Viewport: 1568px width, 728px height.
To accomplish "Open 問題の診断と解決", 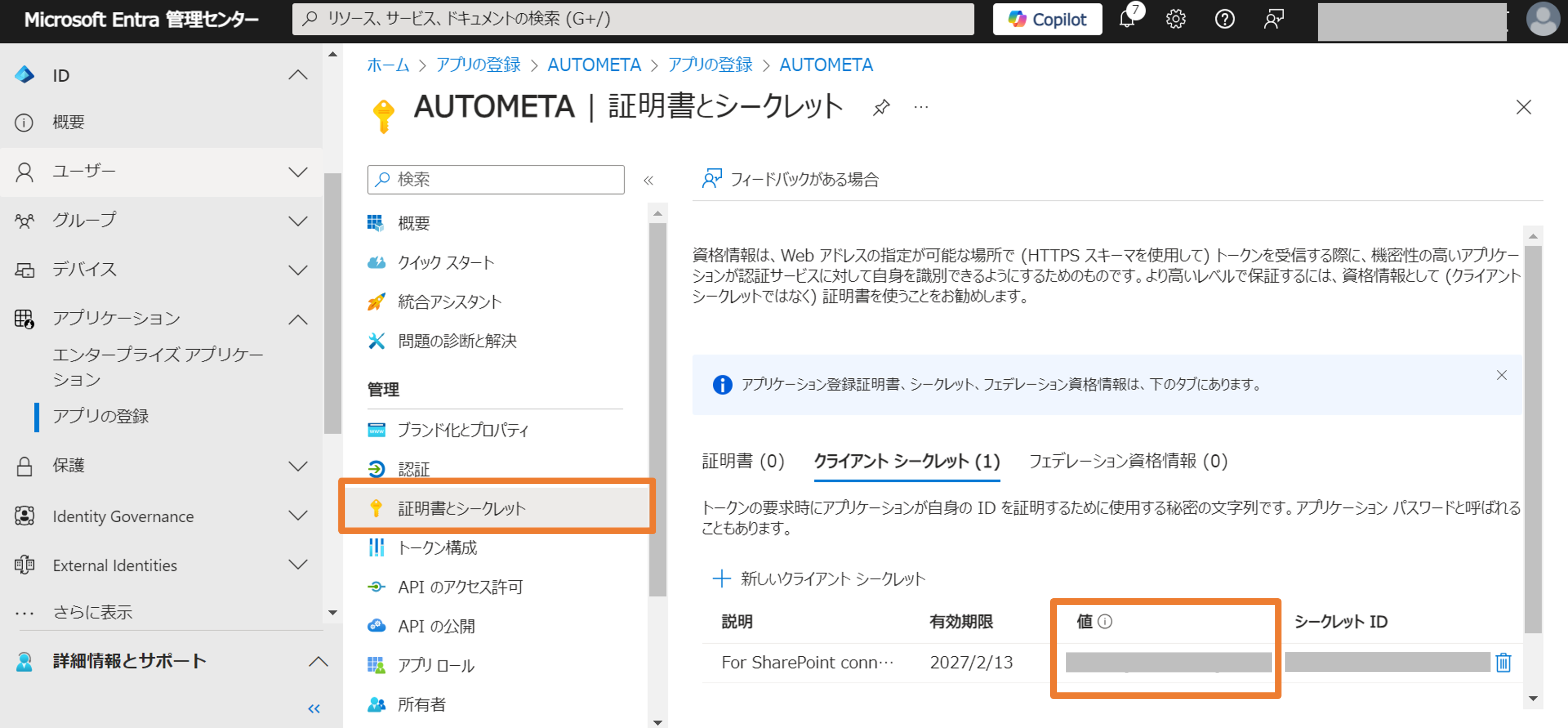I will click(x=457, y=341).
